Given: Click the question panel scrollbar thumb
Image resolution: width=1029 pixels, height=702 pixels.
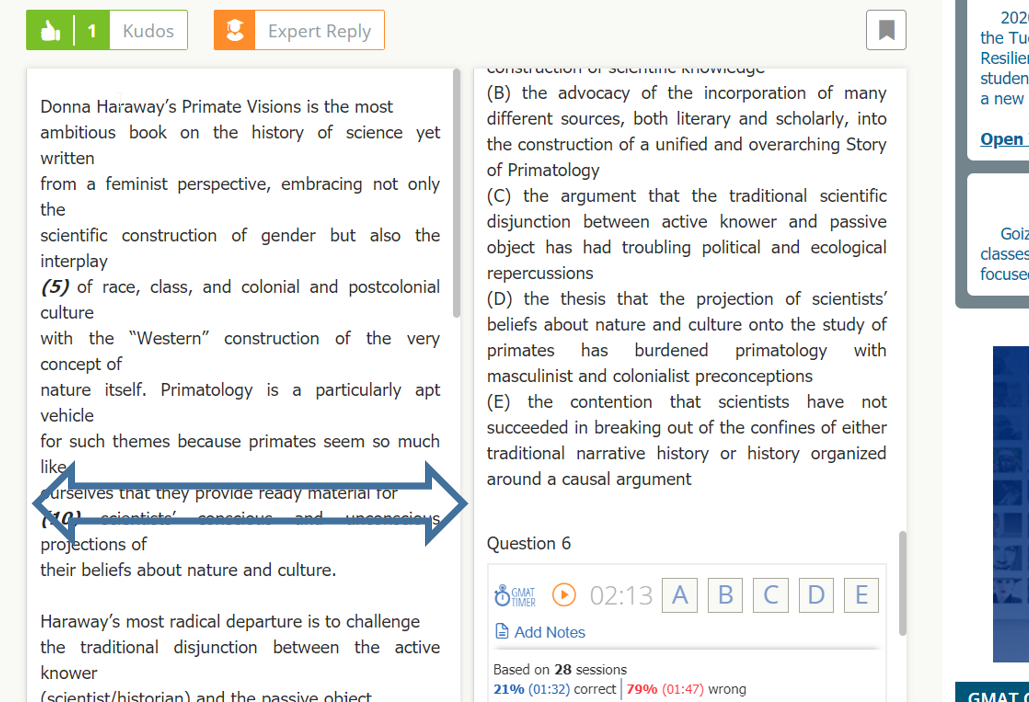Looking at the screenshot, I should click(901, 582).
